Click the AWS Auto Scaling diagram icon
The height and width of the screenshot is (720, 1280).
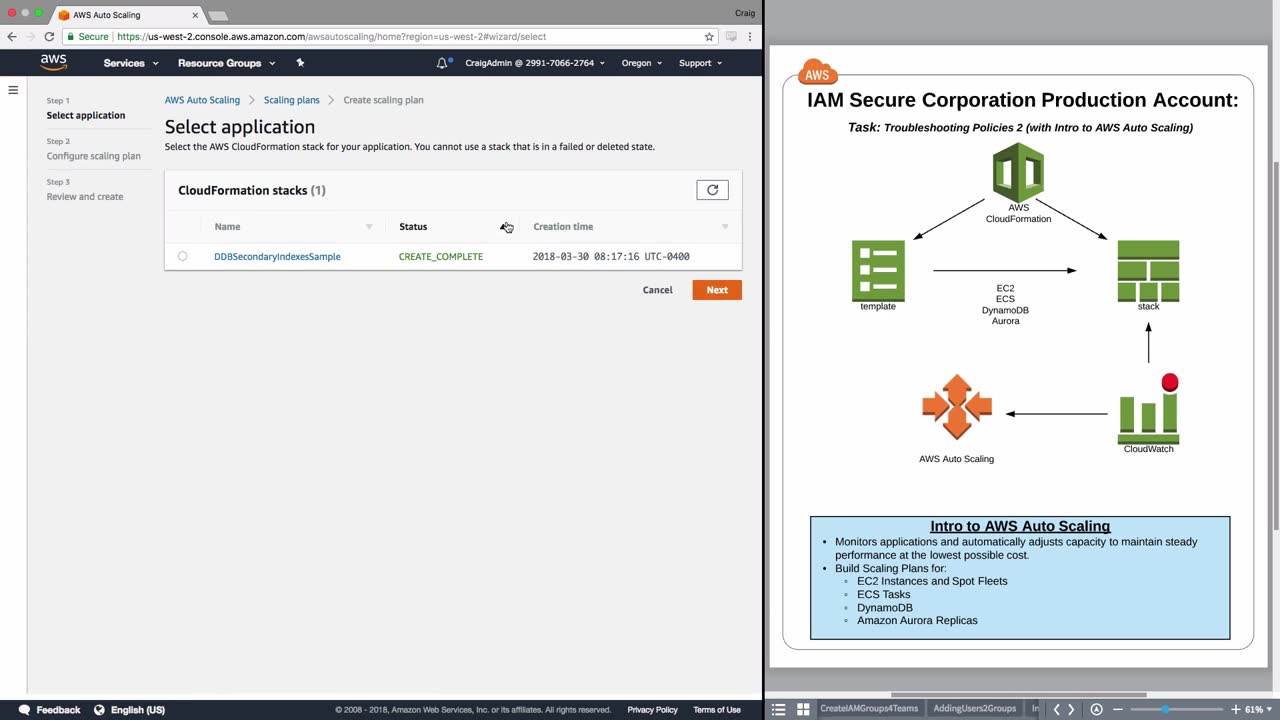click(957, 407)
